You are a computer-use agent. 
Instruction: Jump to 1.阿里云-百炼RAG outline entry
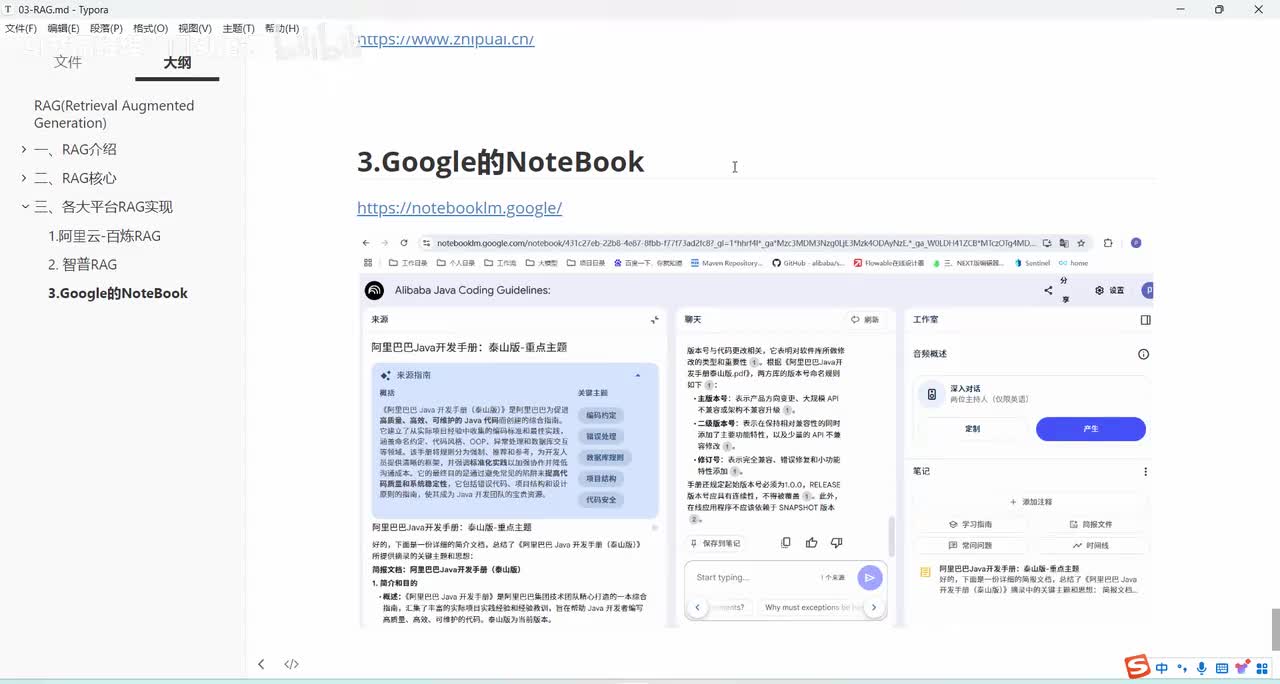click(104, 236)
